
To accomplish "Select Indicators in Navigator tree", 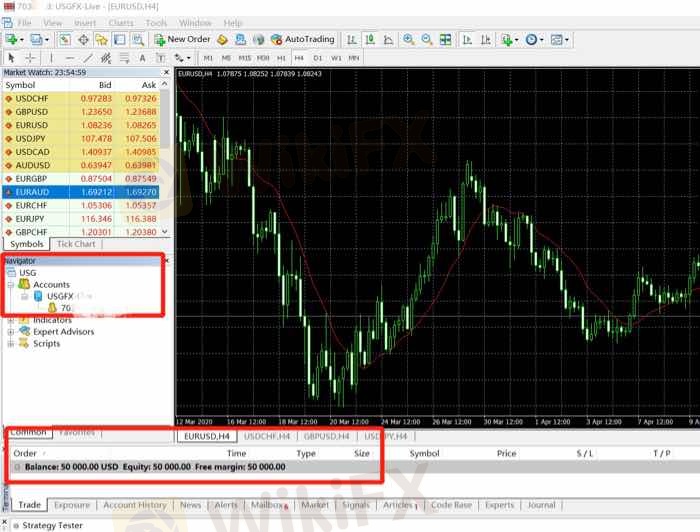I will (x=52, y=320).
